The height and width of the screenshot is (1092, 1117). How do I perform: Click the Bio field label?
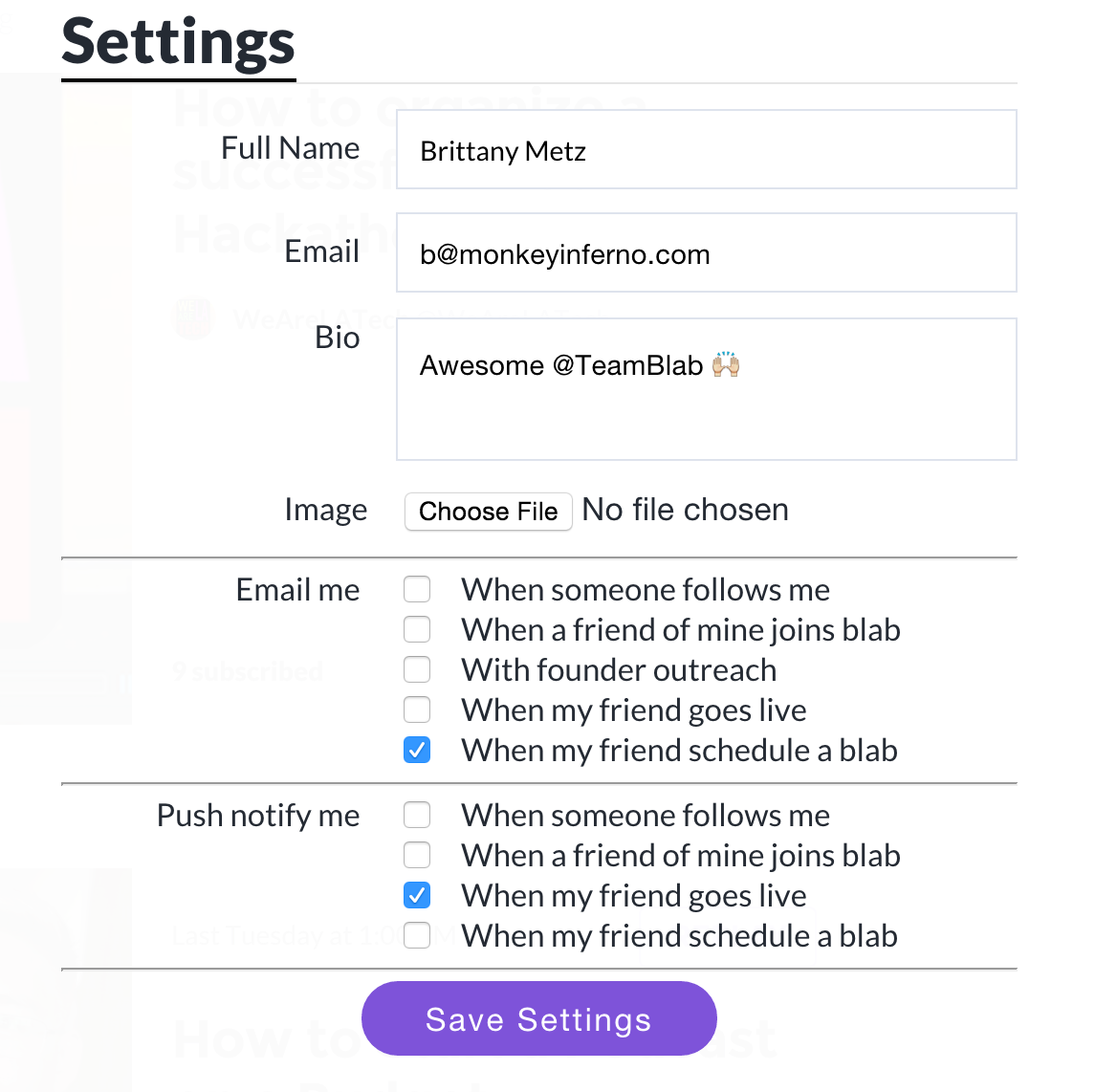tap(337, 338)
